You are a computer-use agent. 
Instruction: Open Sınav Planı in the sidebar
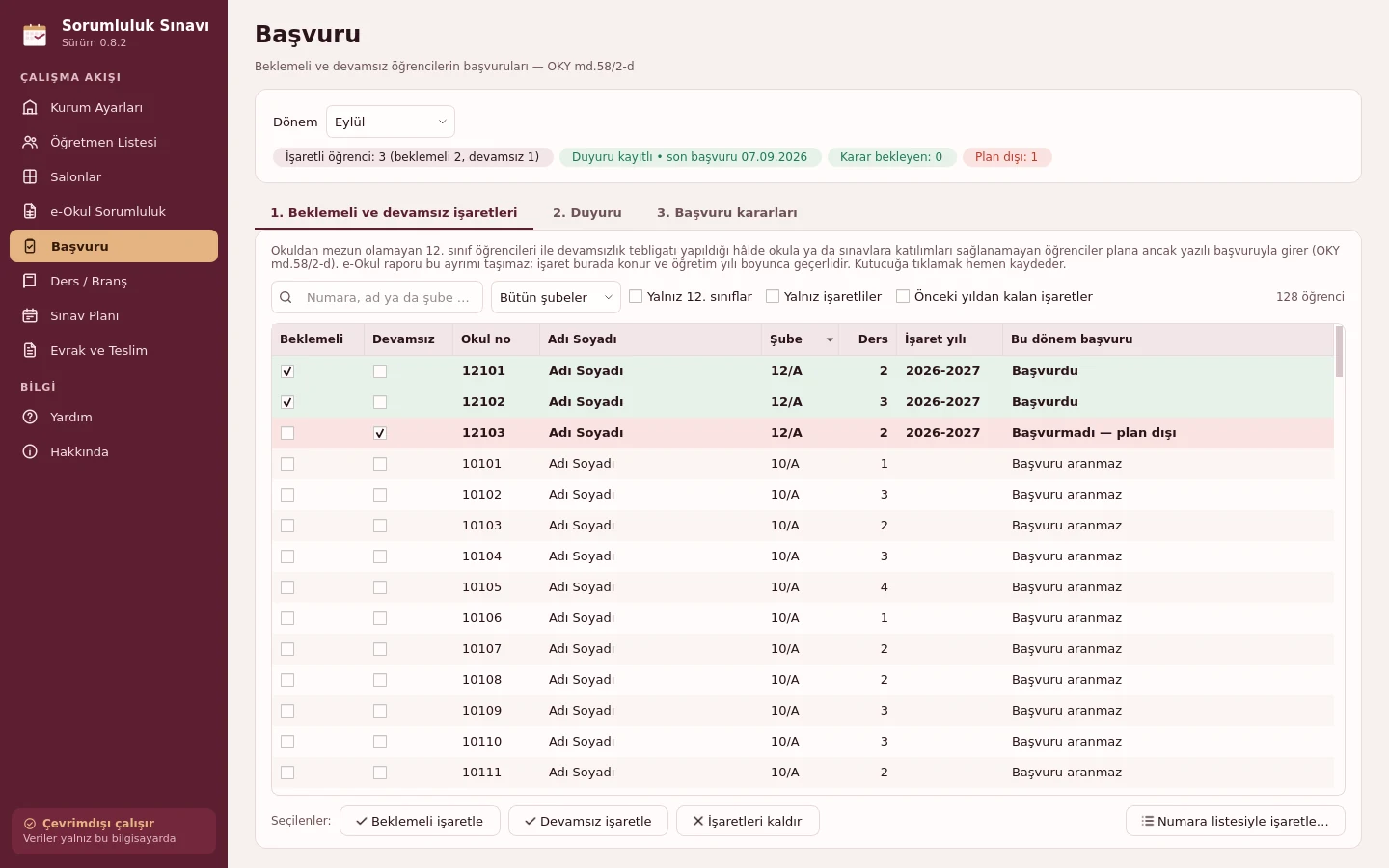click(114, 315)
